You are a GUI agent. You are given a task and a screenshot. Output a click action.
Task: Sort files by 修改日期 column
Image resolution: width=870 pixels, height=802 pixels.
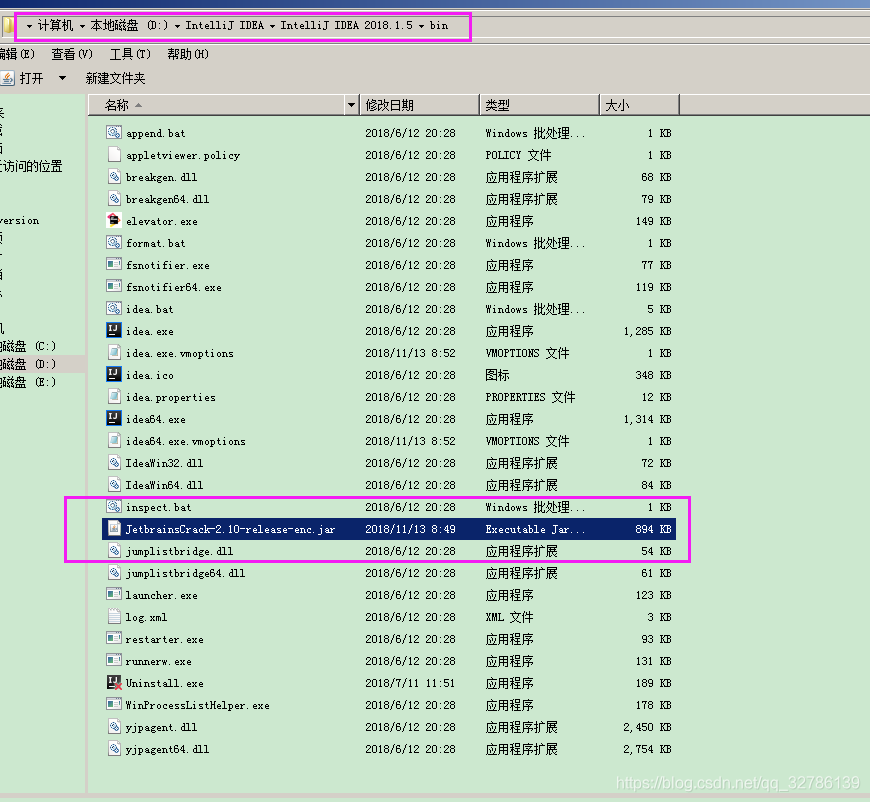click(419, 105)
